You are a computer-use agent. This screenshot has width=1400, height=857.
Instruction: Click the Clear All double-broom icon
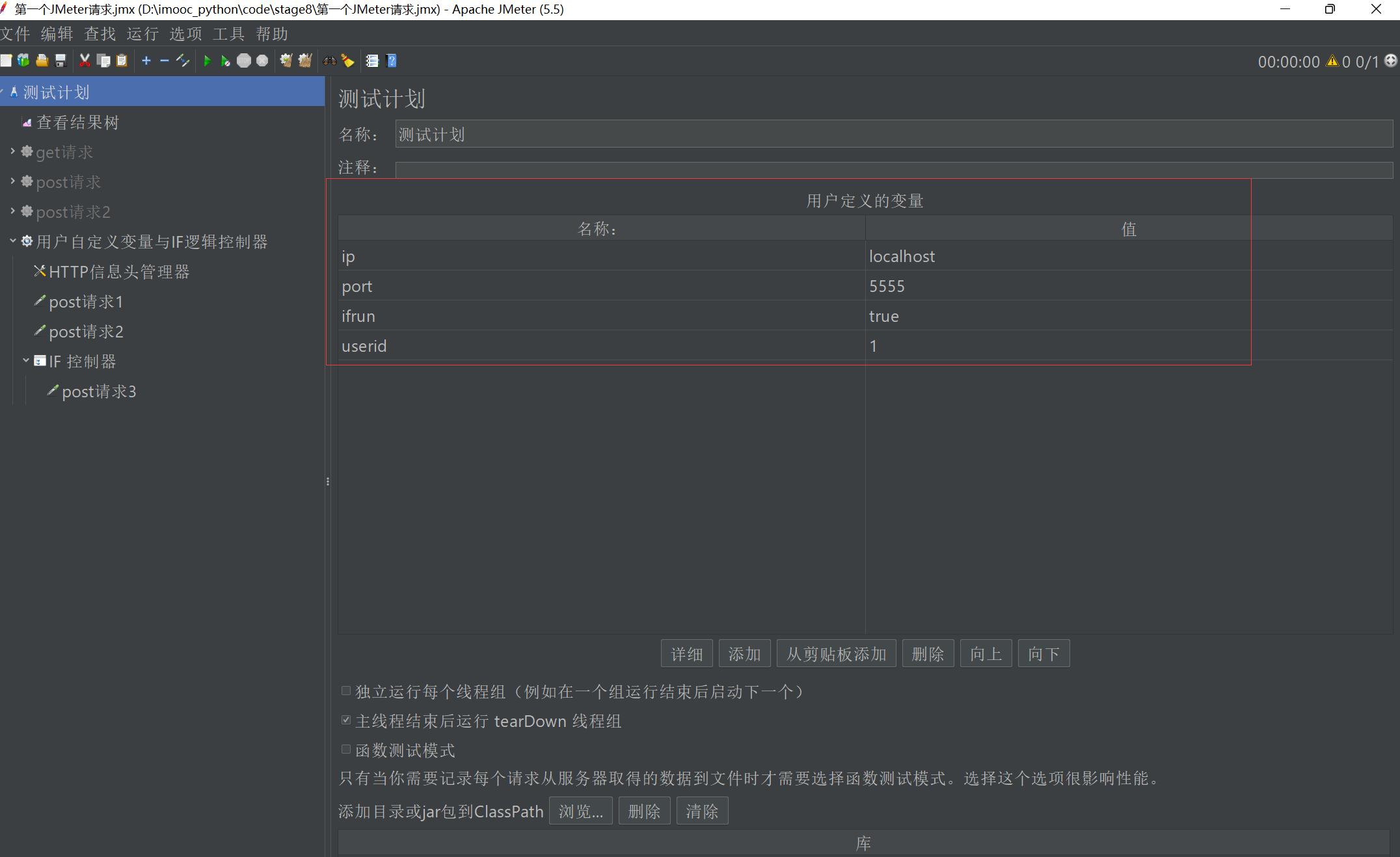(x=304, y=61)
